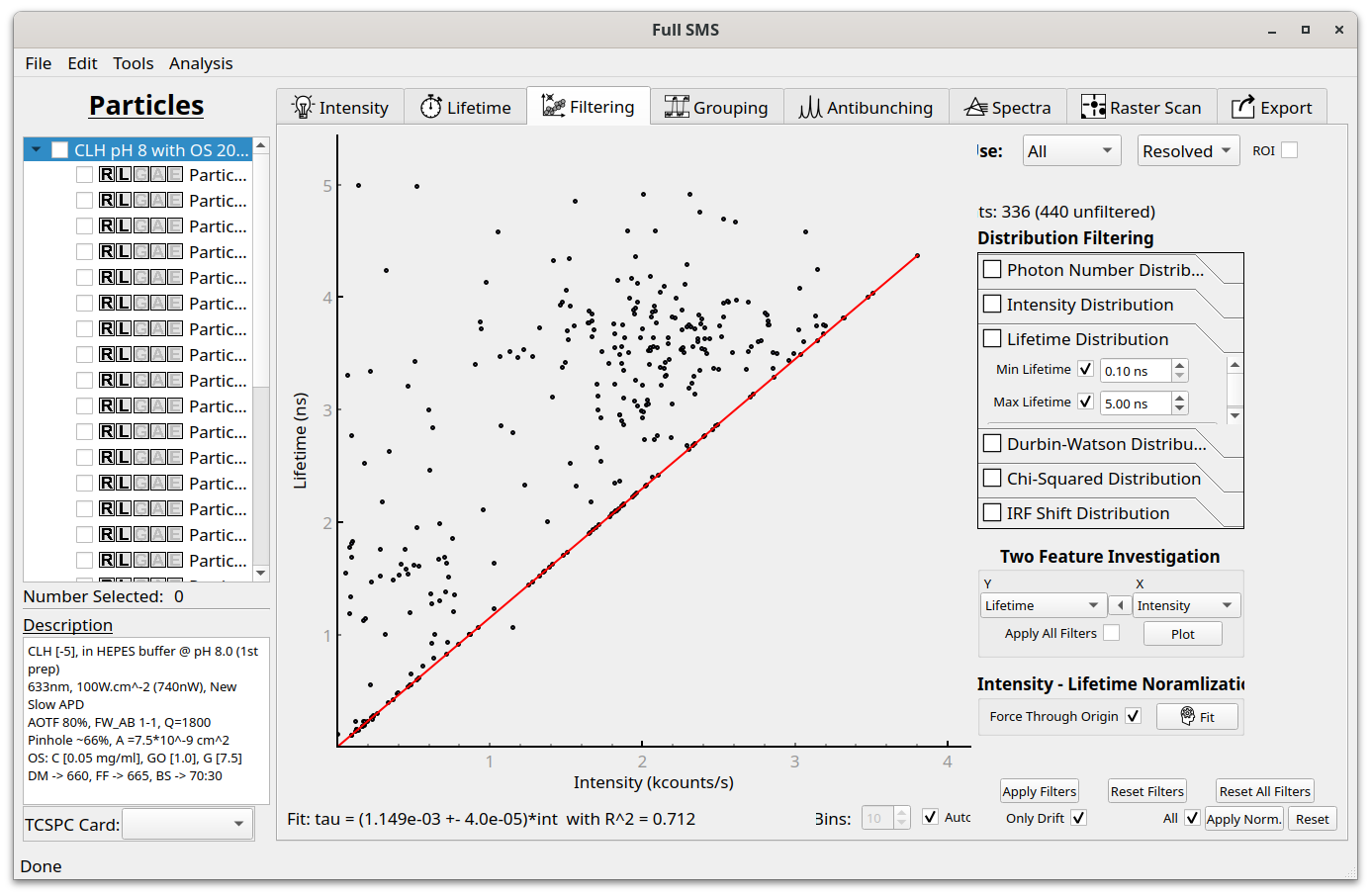This screenshot has width=1371, height=896.
Task: Open the Raster Scan tab
Action: 1141,107
